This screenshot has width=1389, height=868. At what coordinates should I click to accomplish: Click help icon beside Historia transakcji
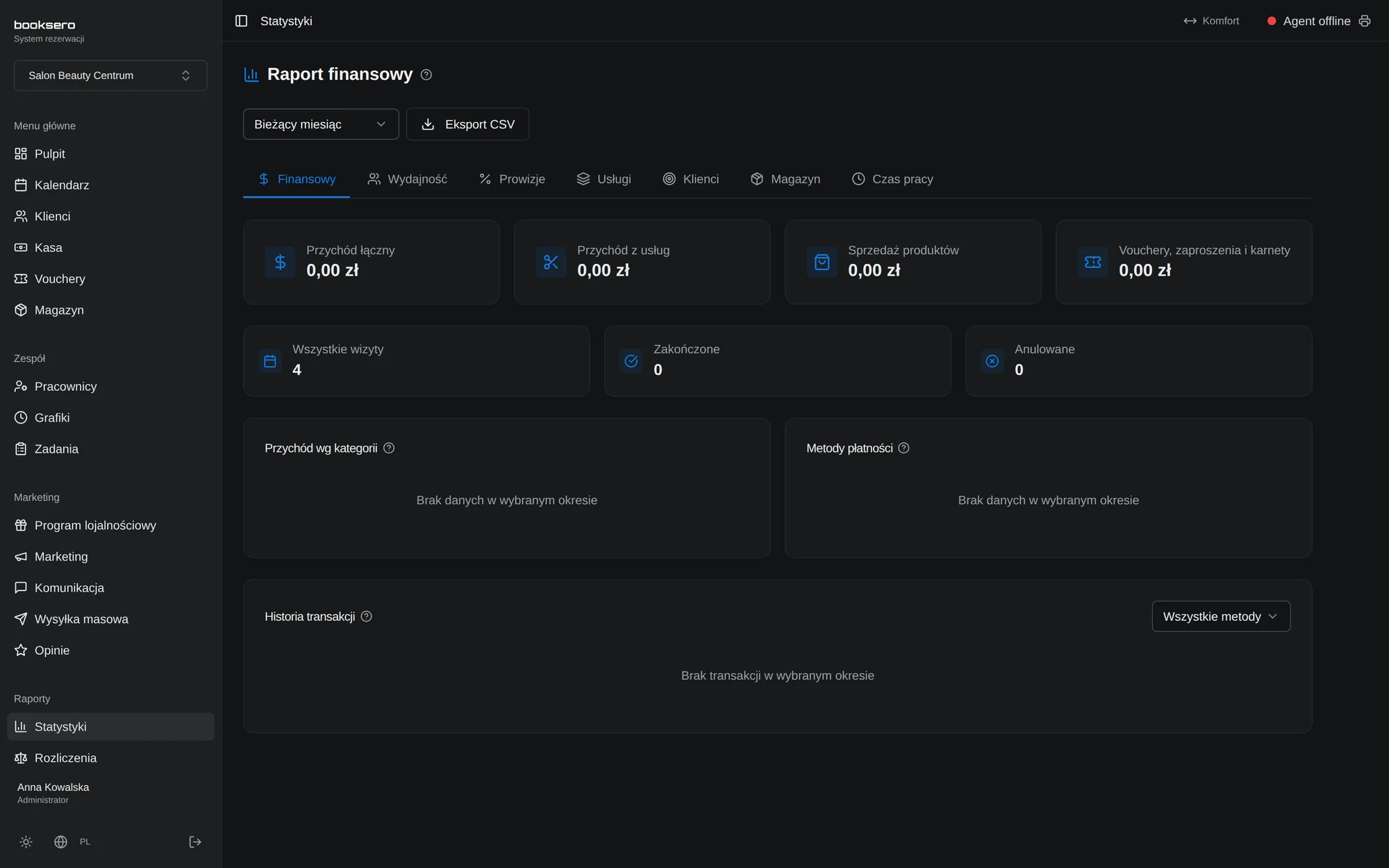point(367,616)
